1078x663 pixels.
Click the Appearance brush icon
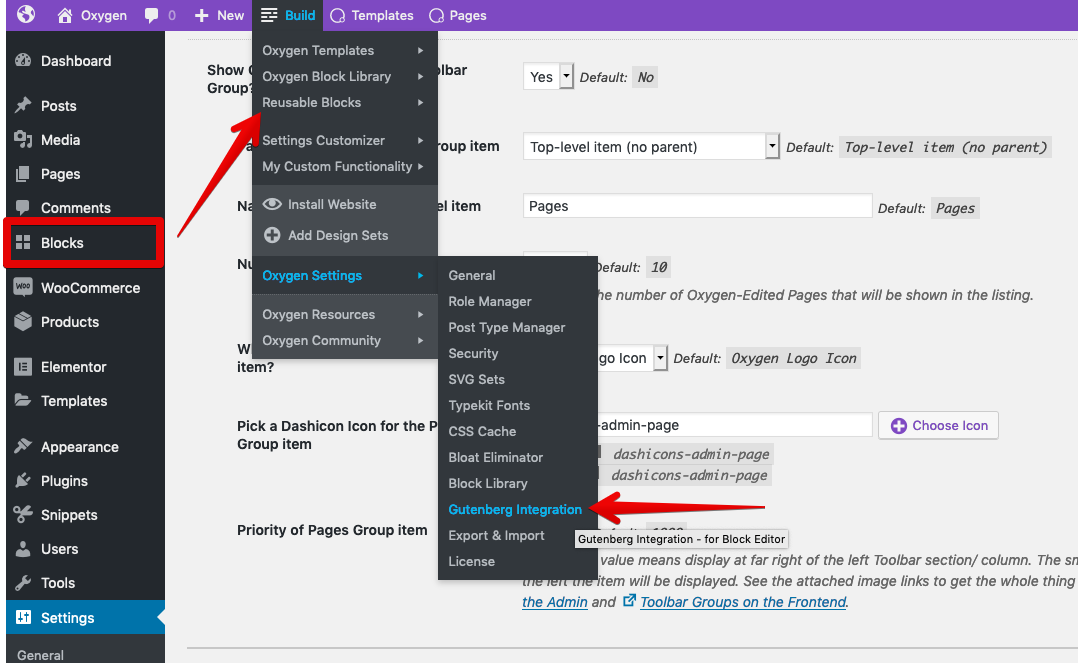point(23,446)
